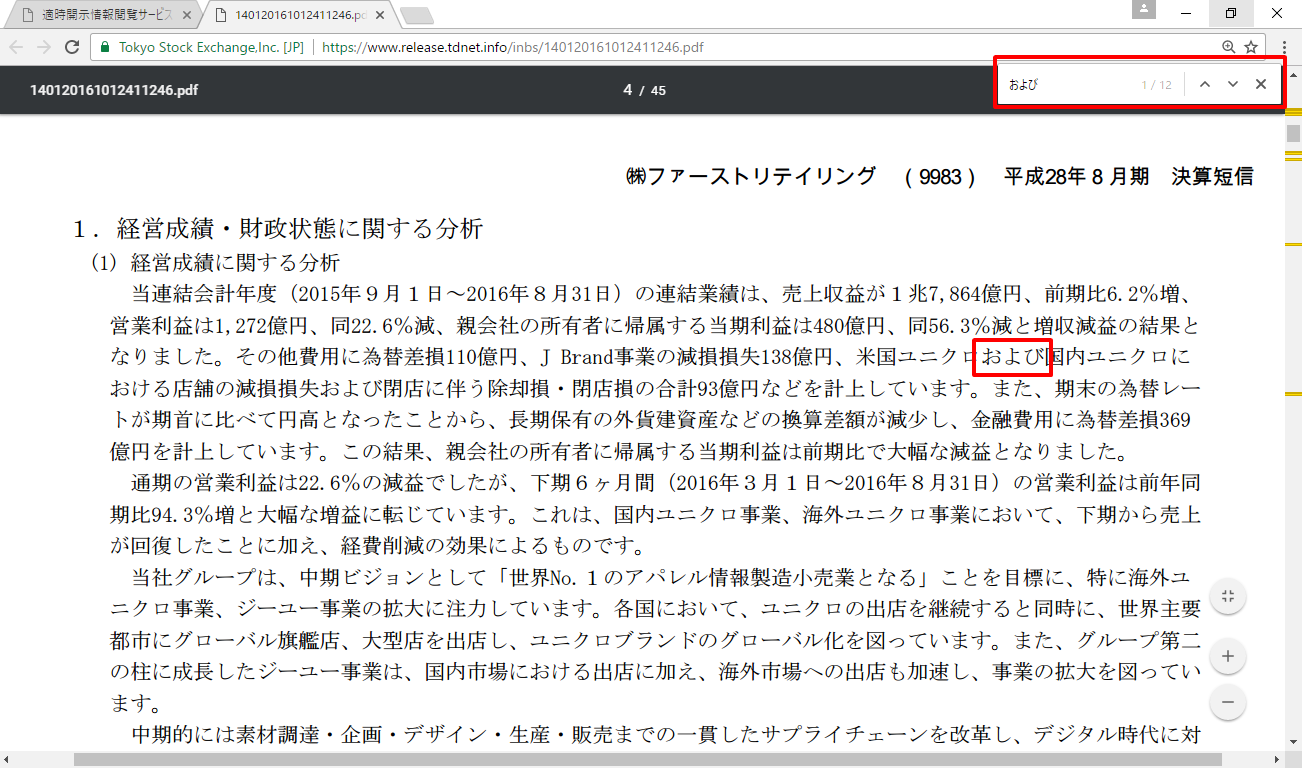Click the vertical scrollbar thumb
The width and height of the screenshot is (1302, 768).
1293,133
